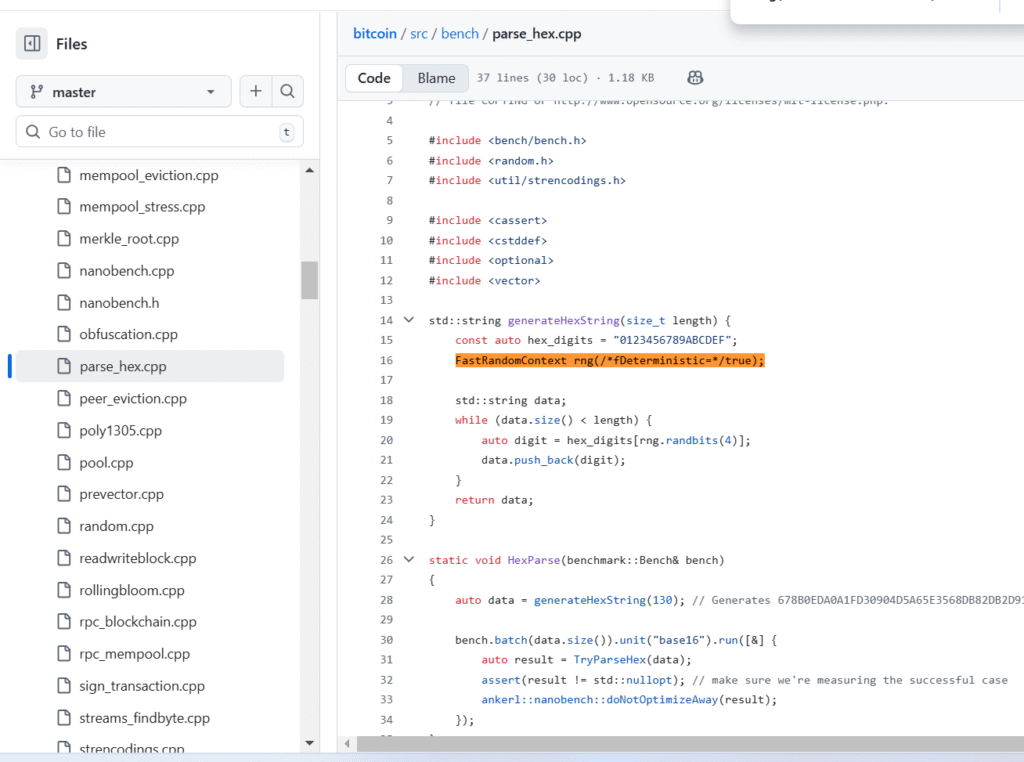Open GitHub Copilot icon beside file stats

point(694,77)
